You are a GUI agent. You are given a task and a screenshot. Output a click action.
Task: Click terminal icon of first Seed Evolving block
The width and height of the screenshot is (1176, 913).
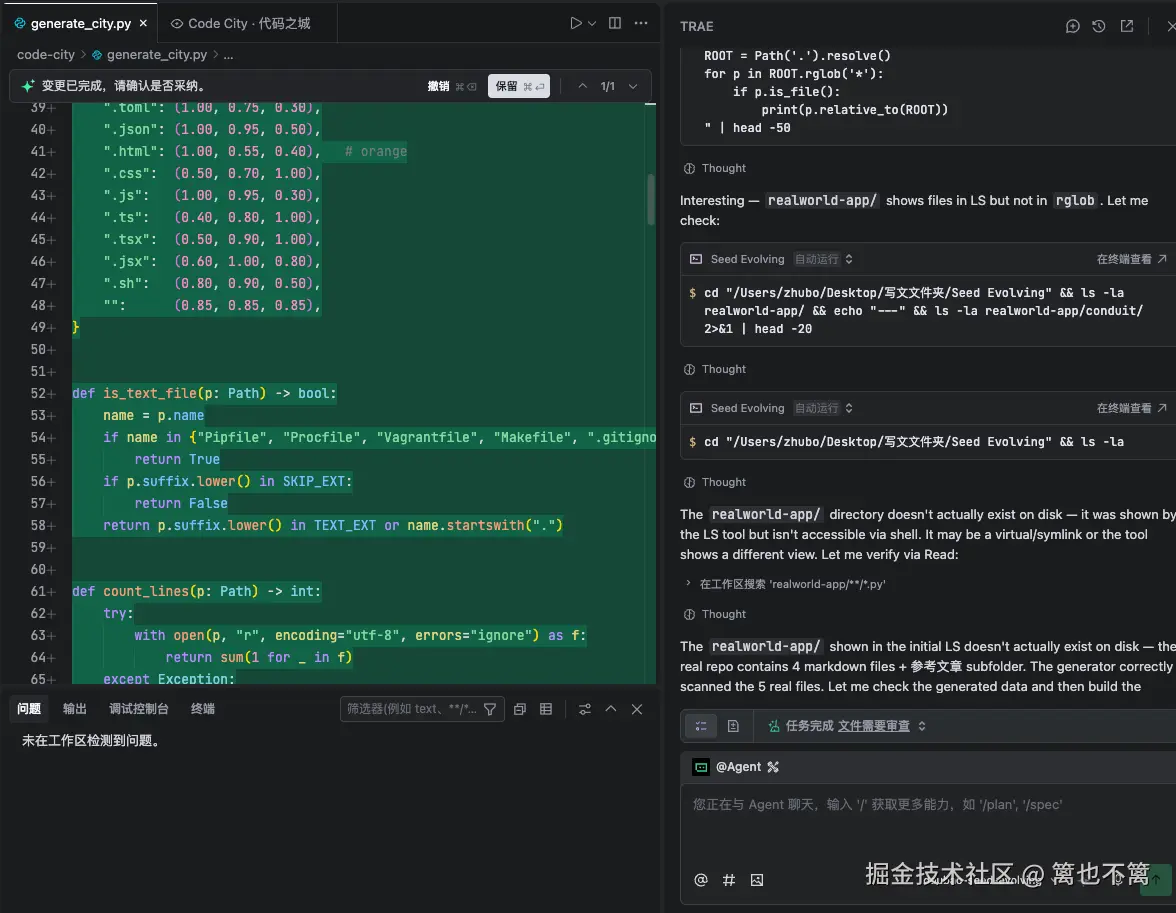(696, 259)
